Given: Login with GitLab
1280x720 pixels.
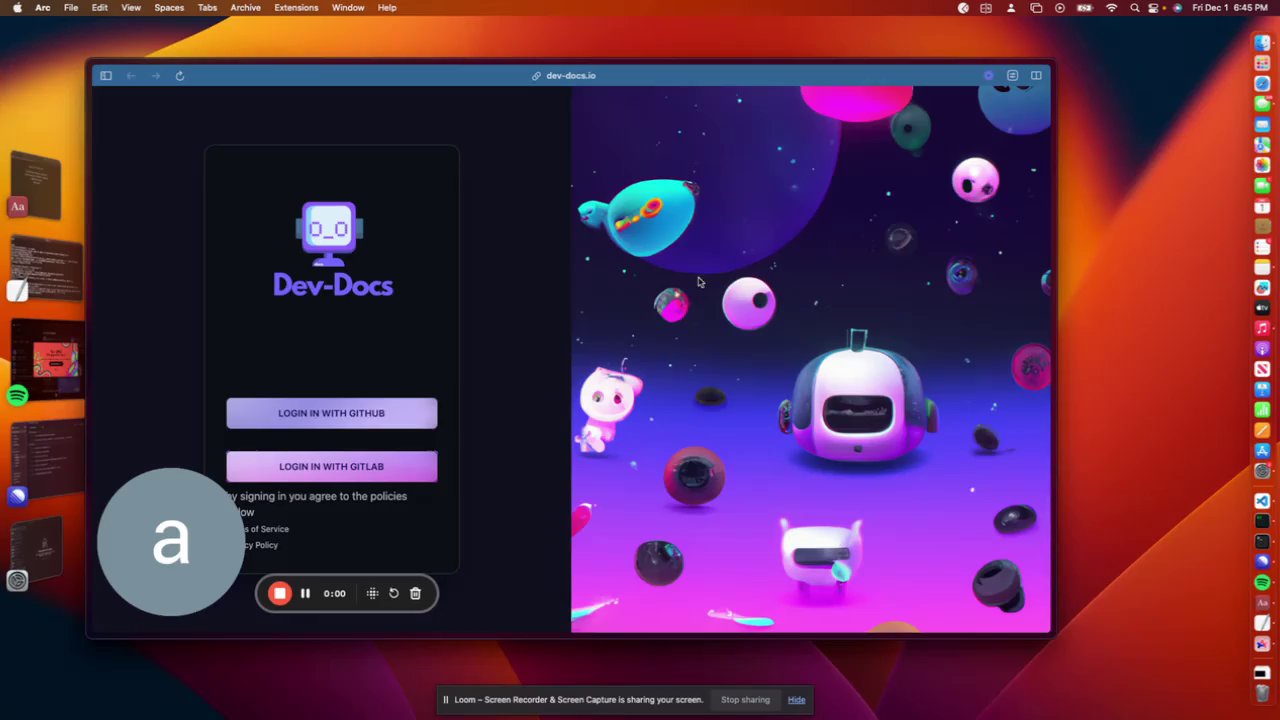Looking at the screenshot, I should (x=332, y=466).
